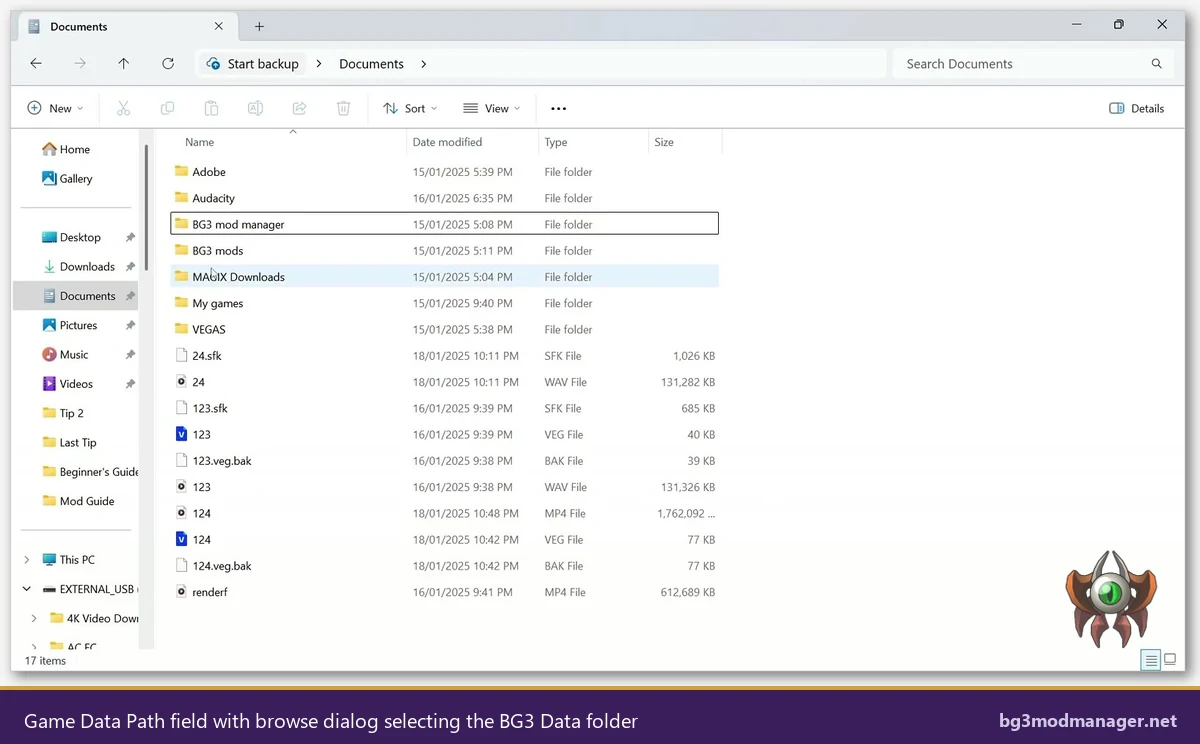Open the See more three-dots menu
1200x744 pixels.
pyautogui.click(x=559, y=108)
